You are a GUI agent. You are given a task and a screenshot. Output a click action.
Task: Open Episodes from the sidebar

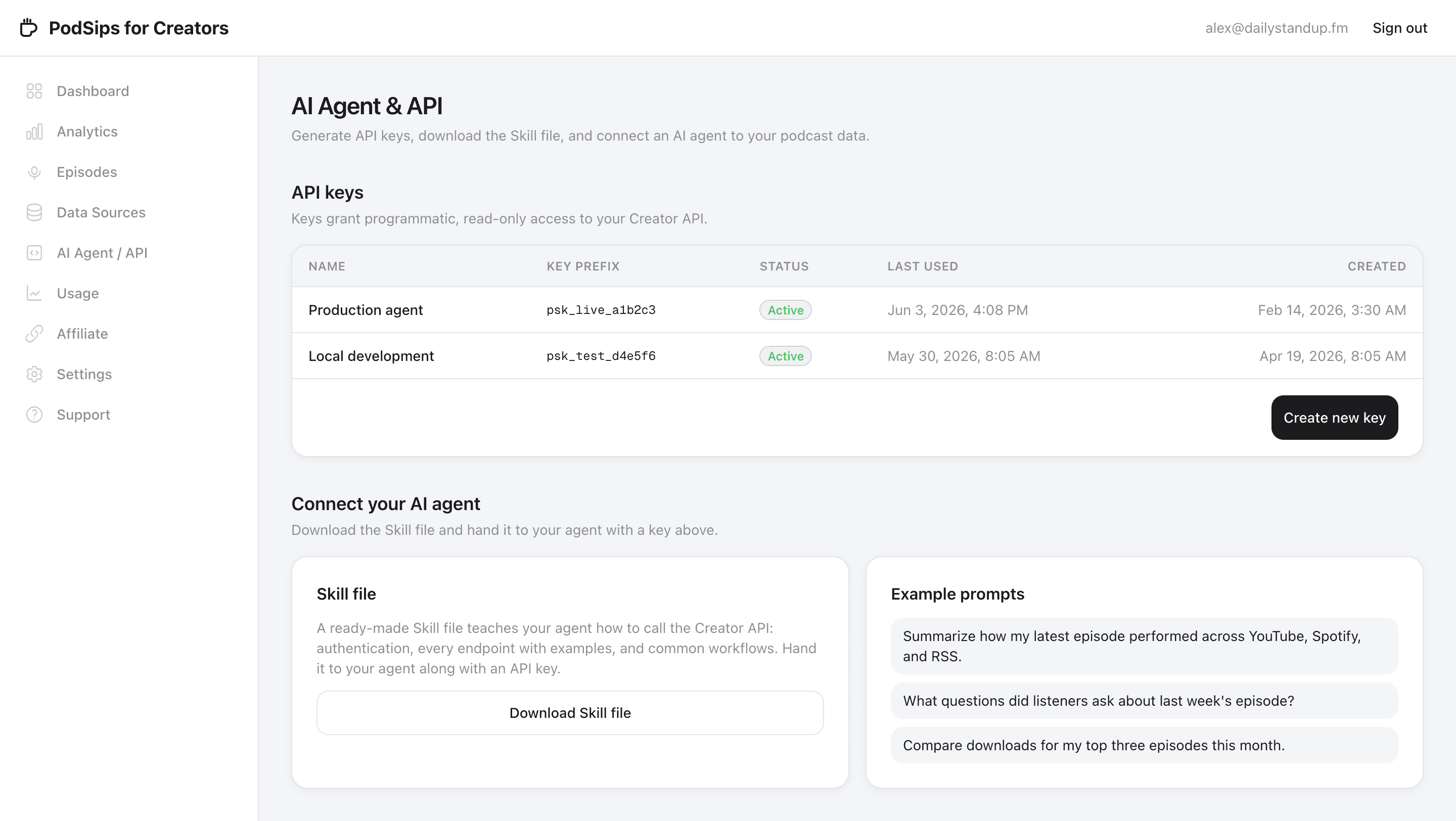click(x=86, y=172)
